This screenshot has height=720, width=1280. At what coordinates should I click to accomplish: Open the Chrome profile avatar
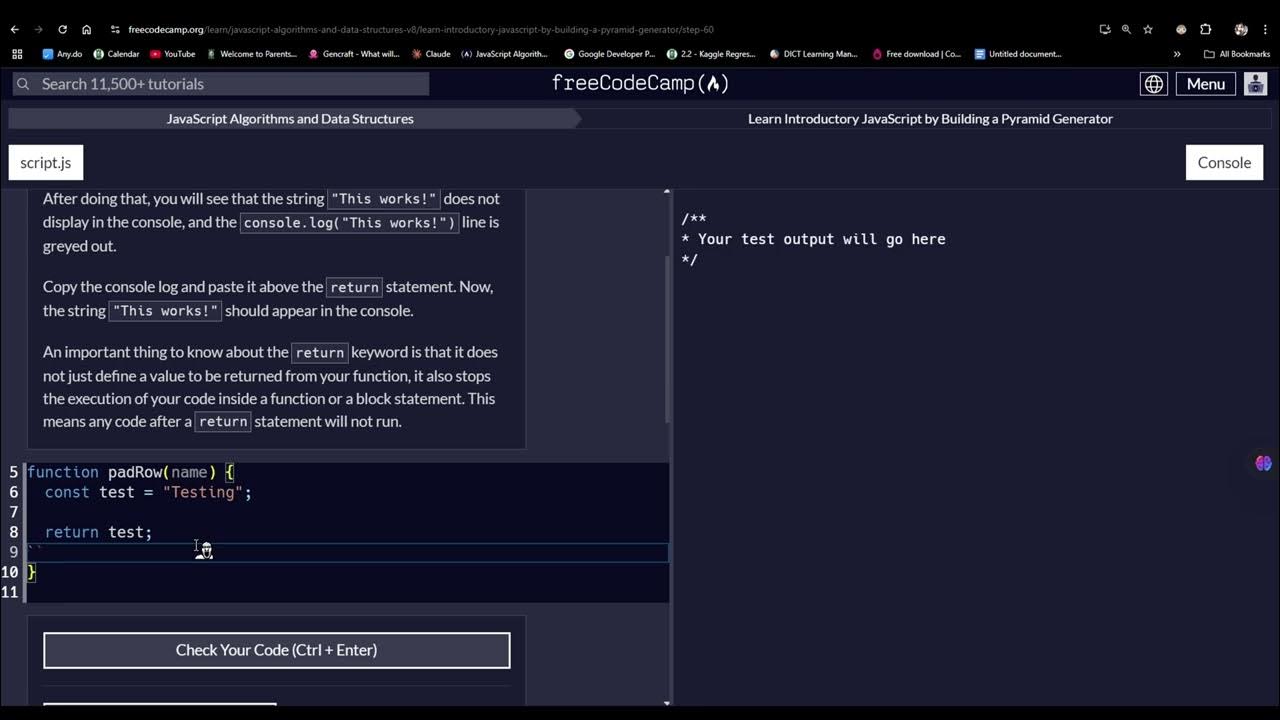(1241, 29)
